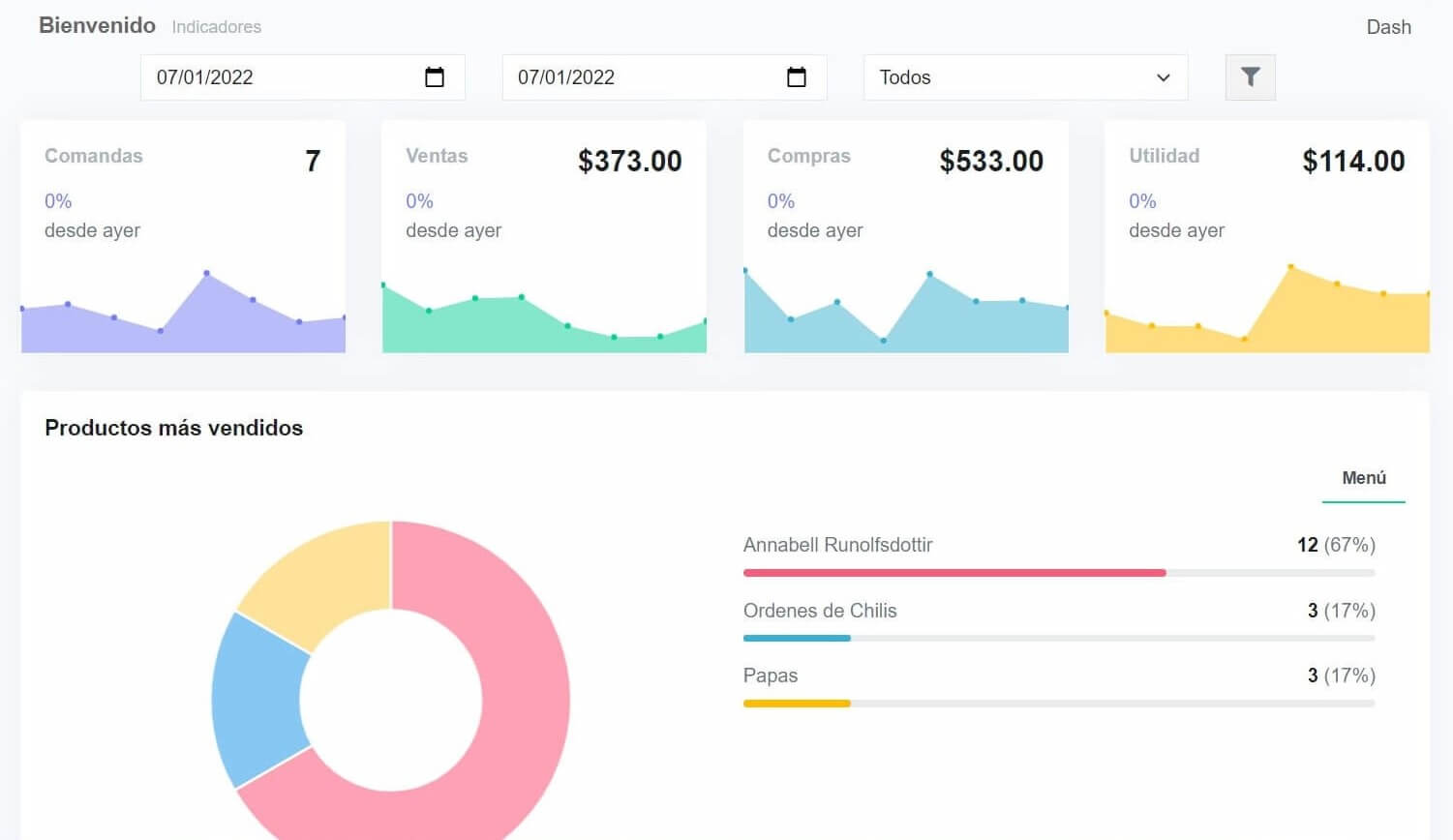Open calendar picker on first date field
Viewport: 1453px width, 840px height.
(x=435, y=77)
